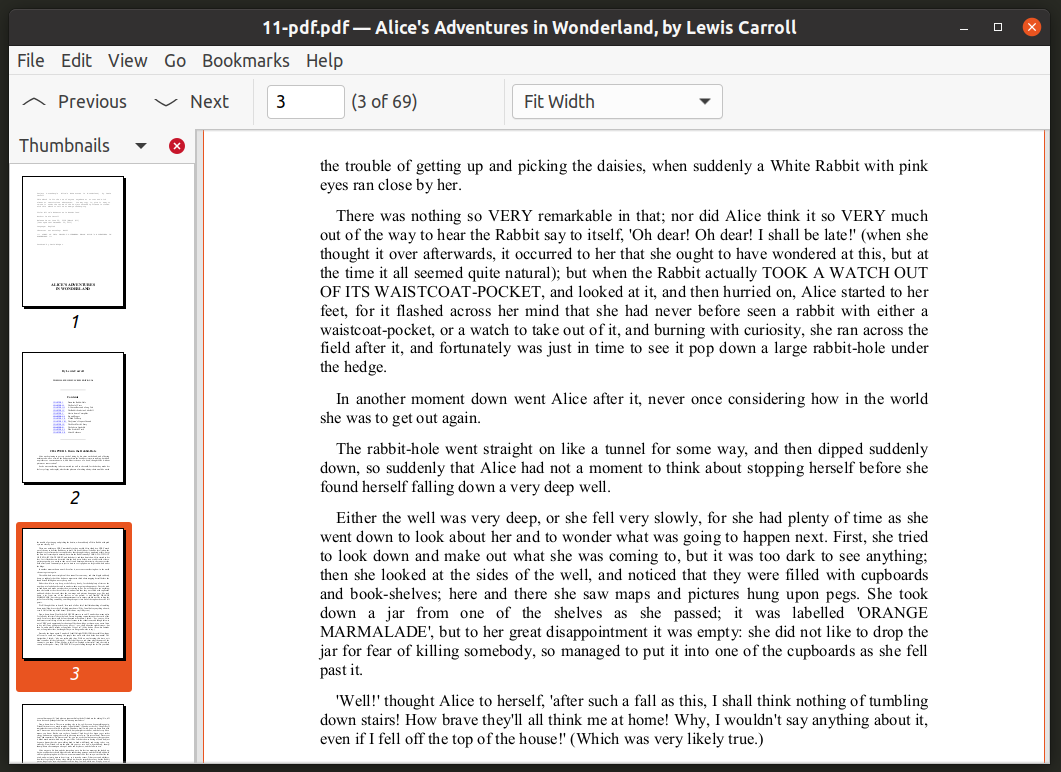
Task: Select the partially visible page 4 thumbnail
Action: (74, 733)
